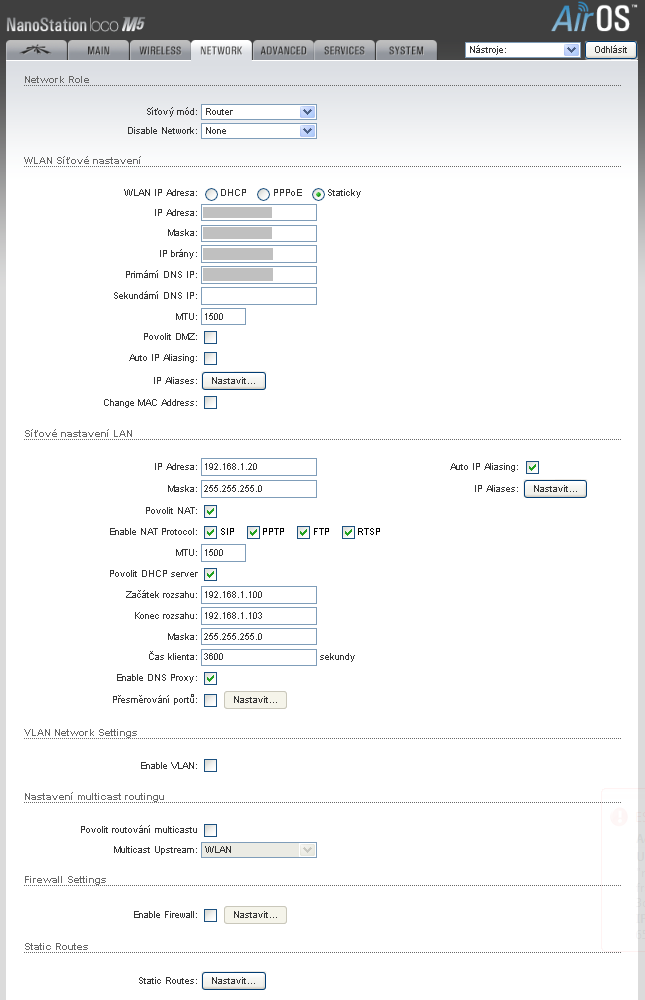Disable the SIP NAT protocol checkbox
Image resolution: width=645 pixels, height=1000 pixels.
(211, 532)
